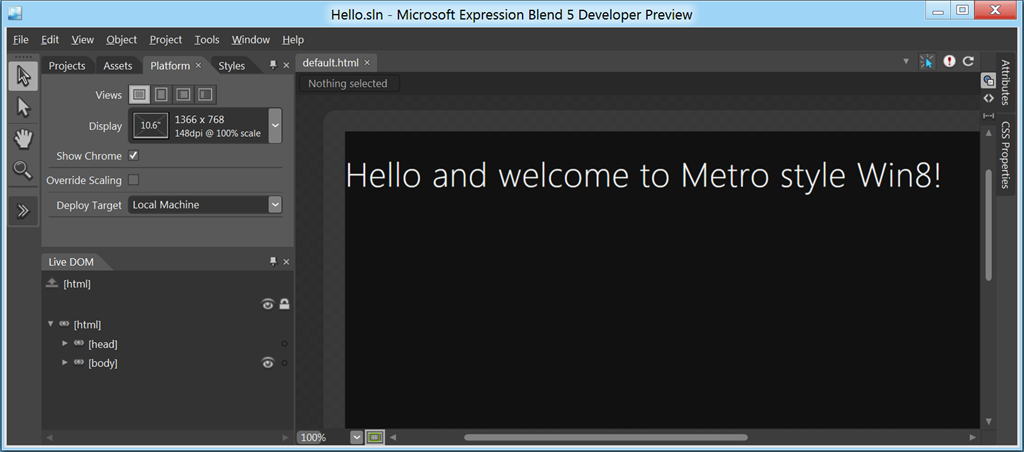Hide the [body] element via eye icon

pyautogui.click(x=268, y=363)
